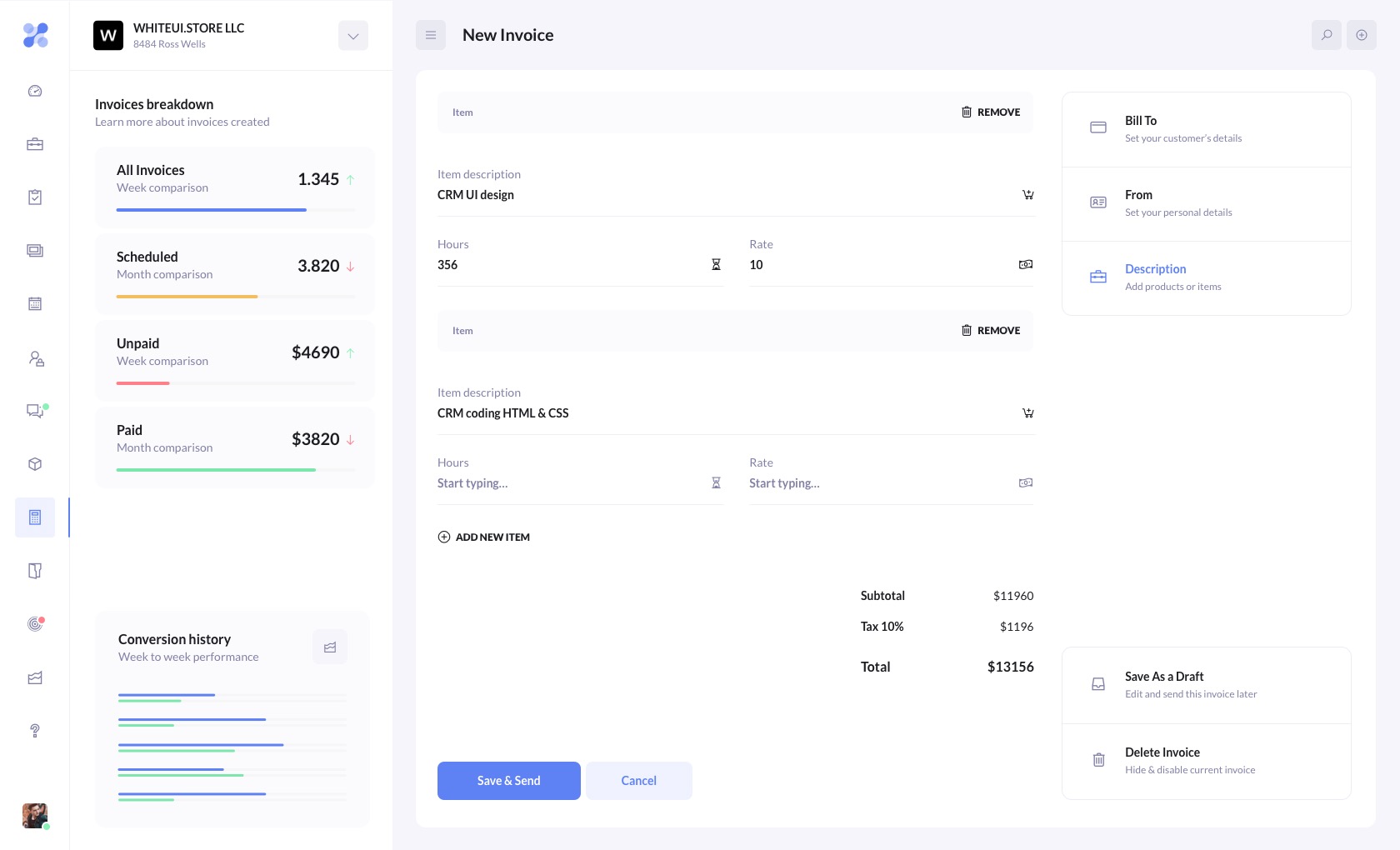Click the Conversion history chart icon button
1400x850 pixels.
(330, 647)
